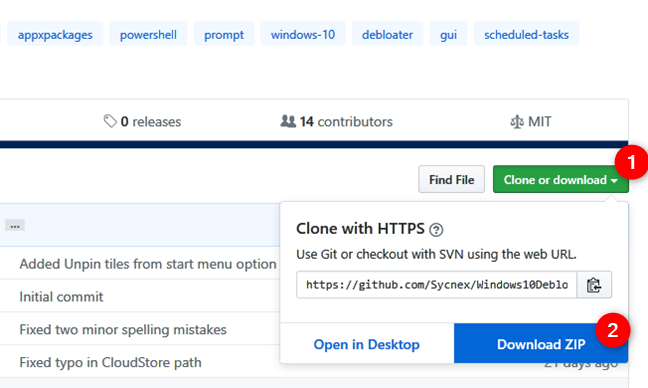Viewport: 648px width, 388px height.
Task: Open the windows-10 topic tag
Action: point(303,34)
